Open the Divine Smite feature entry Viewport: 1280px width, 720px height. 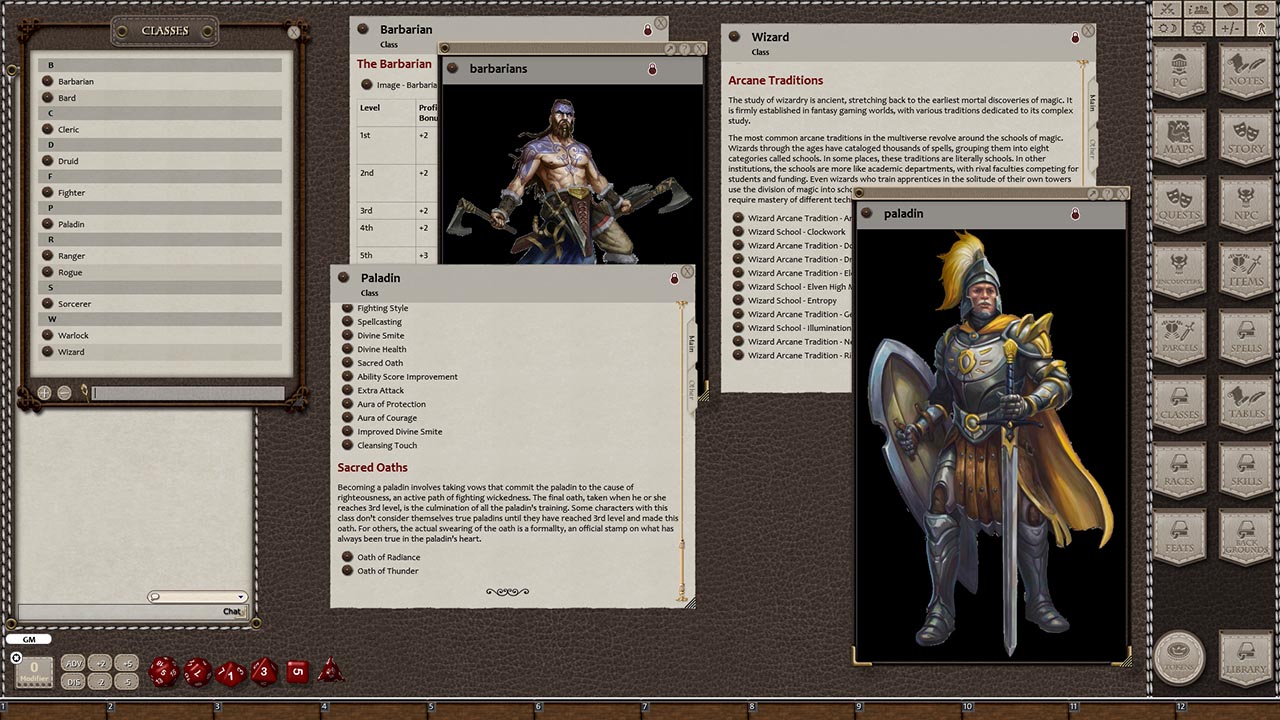pos(381,335)
